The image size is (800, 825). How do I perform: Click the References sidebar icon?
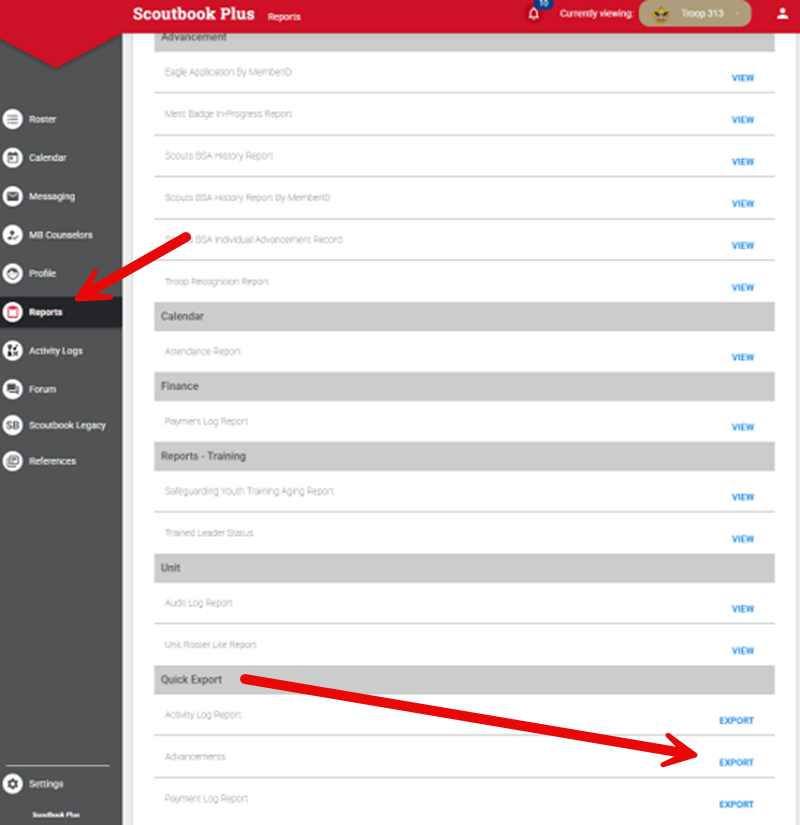tap(13, 461)
